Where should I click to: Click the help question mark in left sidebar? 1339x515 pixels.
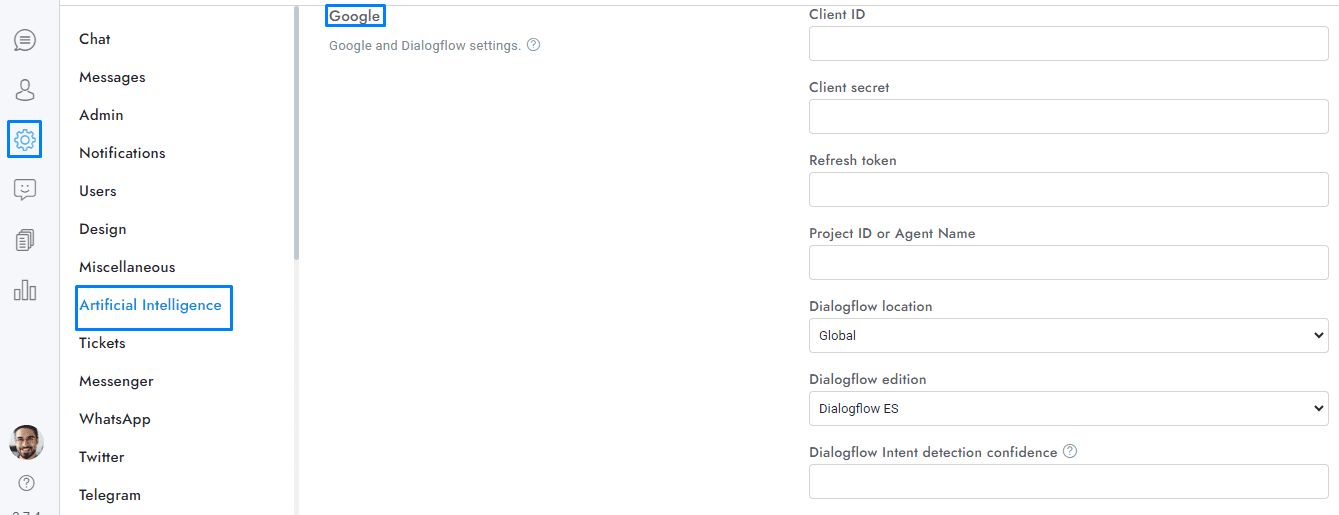tap(26, 483)
